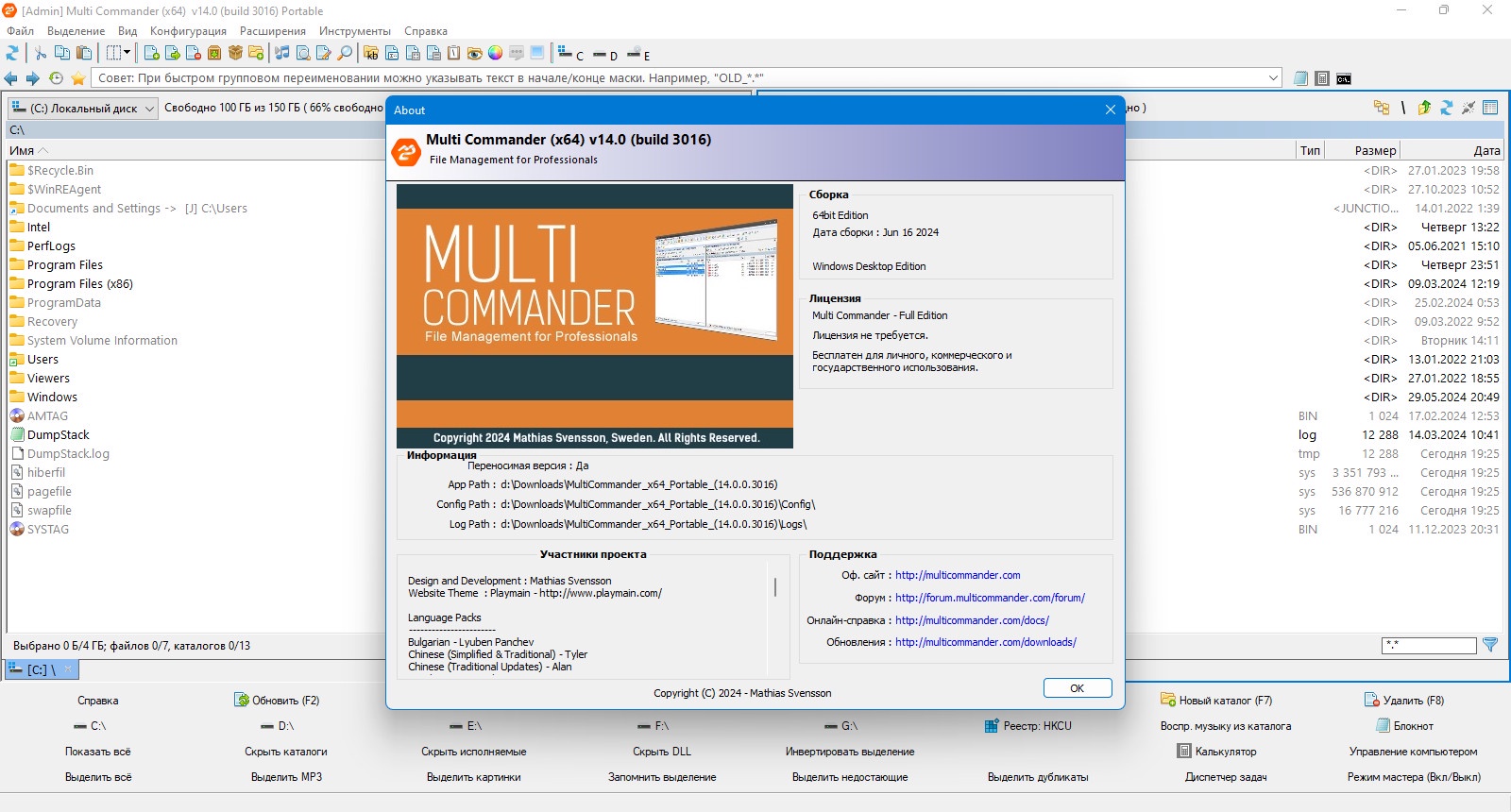
Task: Click the magnifier file search icon
Action: [x=345, y=53]
